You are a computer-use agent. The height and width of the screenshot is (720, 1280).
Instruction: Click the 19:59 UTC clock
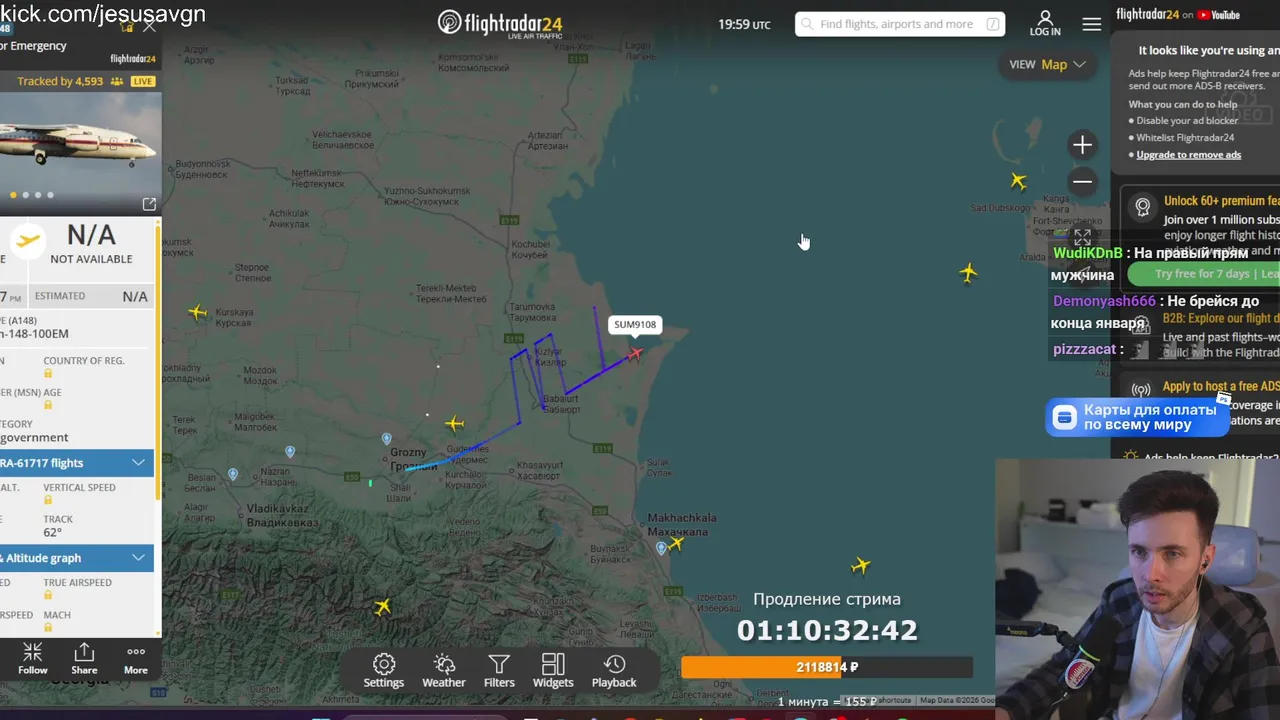(744, 24)
